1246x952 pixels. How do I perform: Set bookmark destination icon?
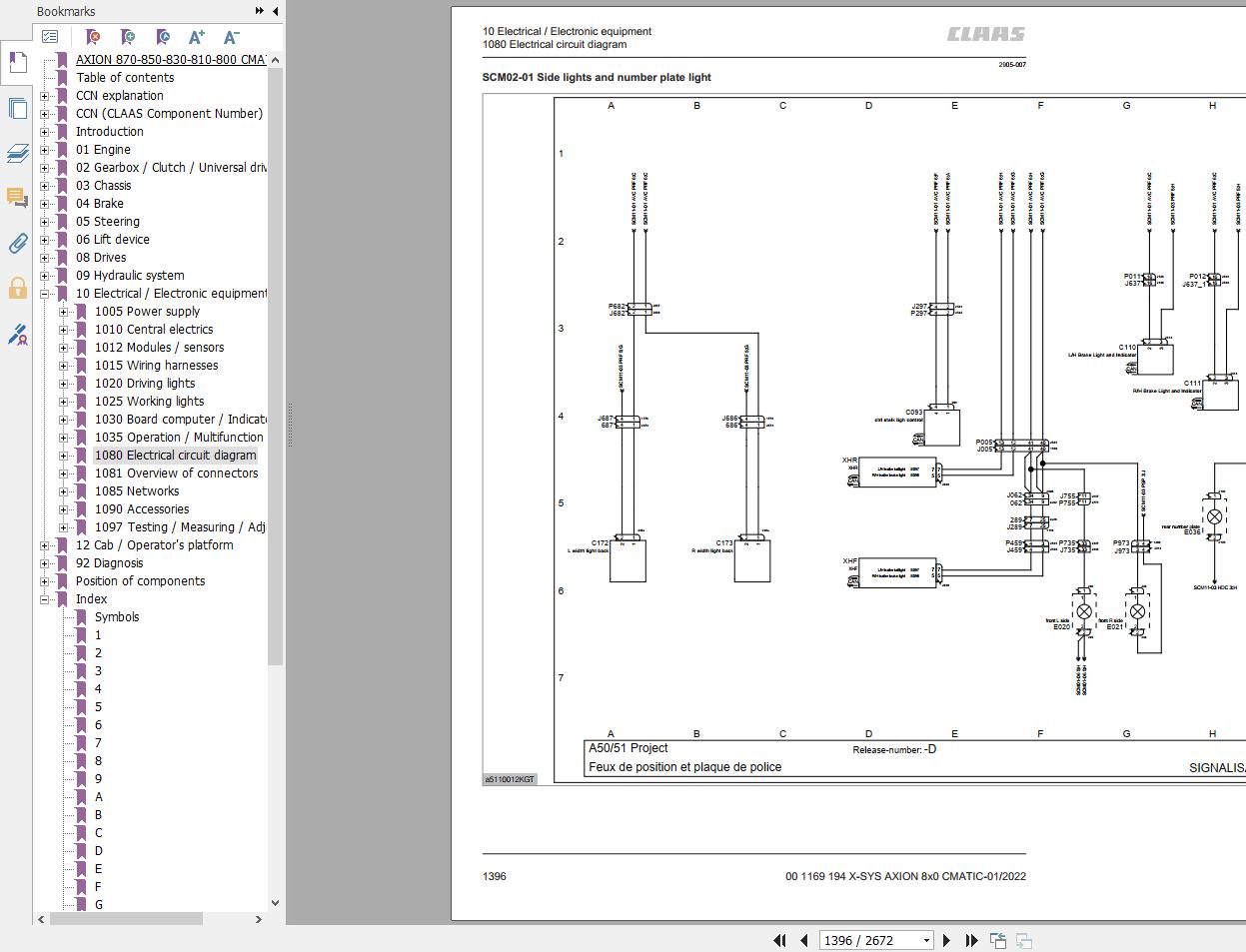click(x=163, y=37)
